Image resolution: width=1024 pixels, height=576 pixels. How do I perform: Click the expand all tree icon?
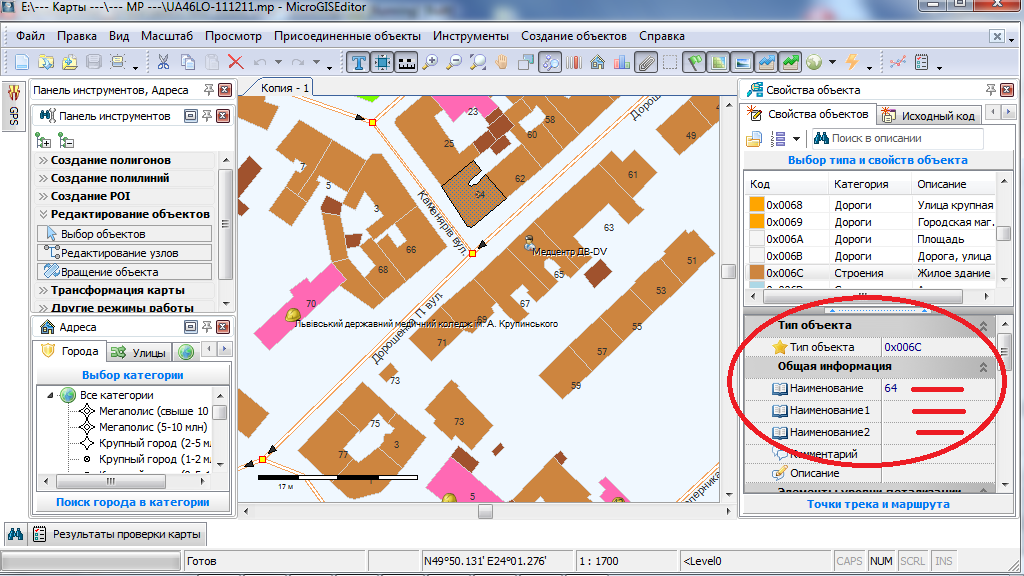click(x=43, y=140)
